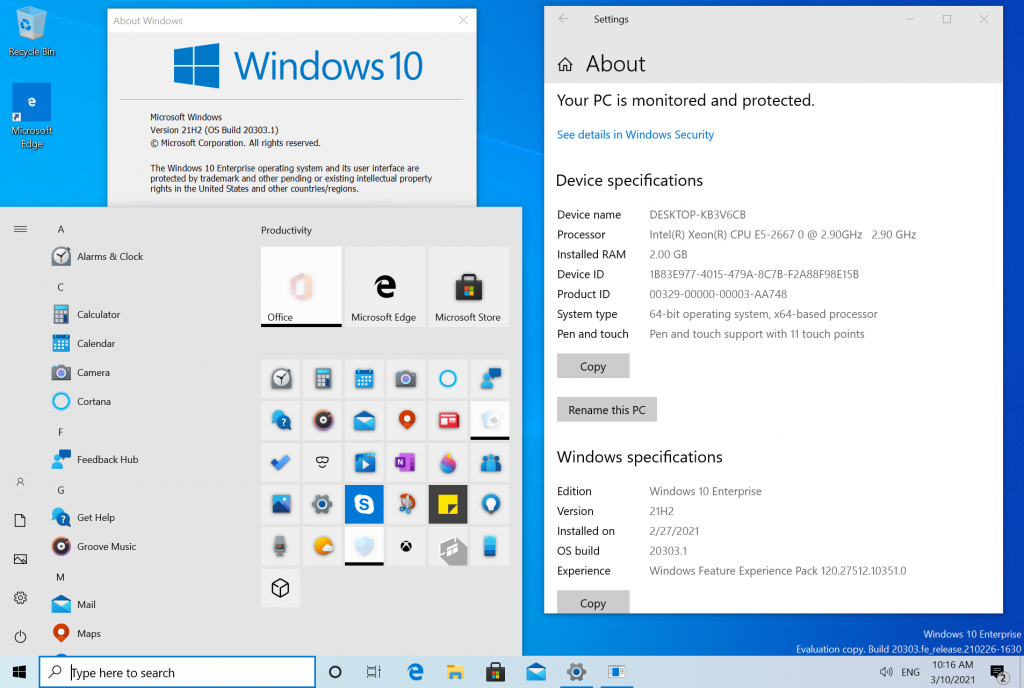1024x688 pixels.
Task: Open the Office tile in Productivity group
Action: coord(301,286)
